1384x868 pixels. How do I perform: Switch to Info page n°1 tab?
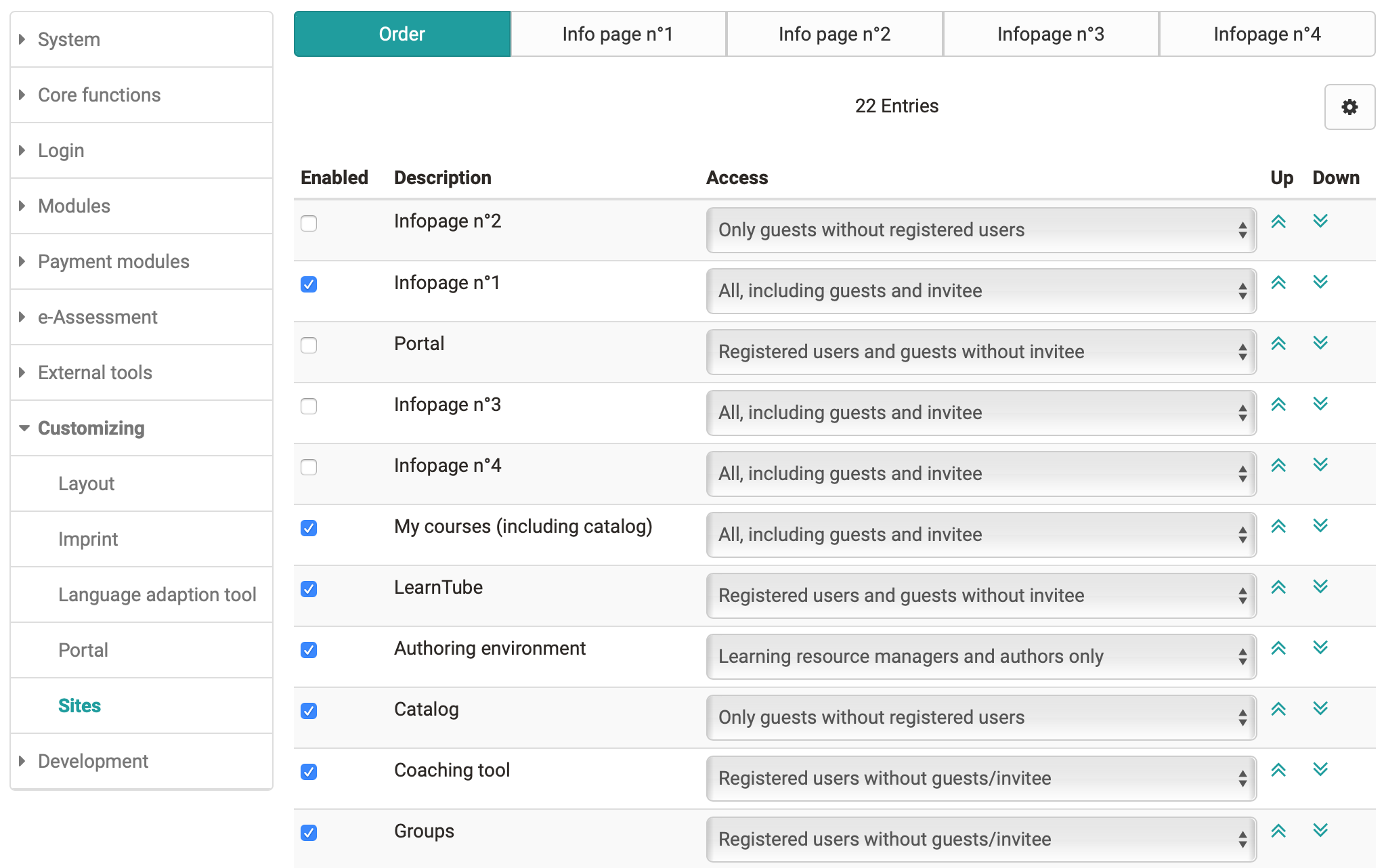click(x=618, y=34)
